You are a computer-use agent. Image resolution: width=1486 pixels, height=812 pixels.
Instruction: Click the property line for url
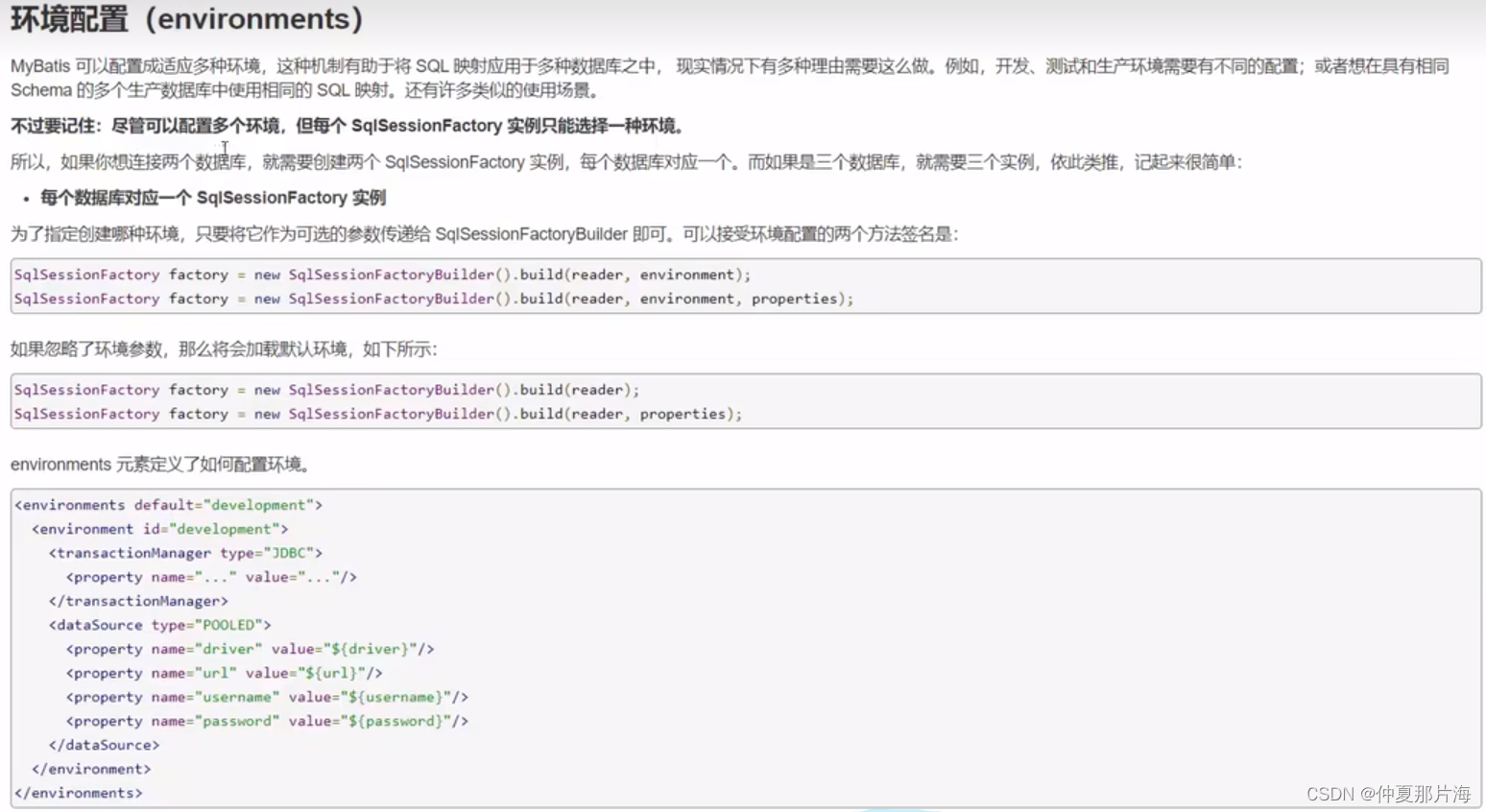click(224, 673)
